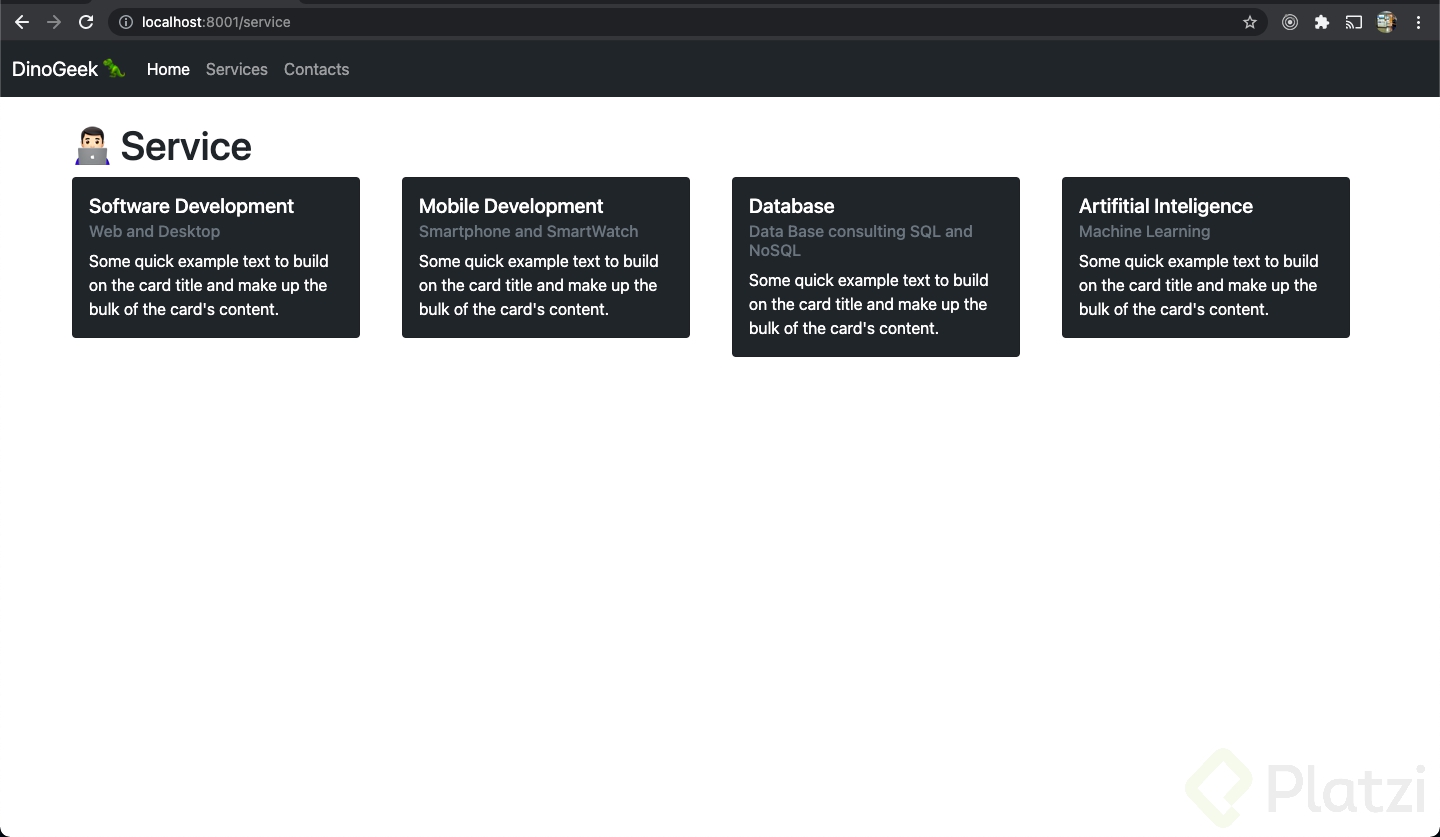Reload the current page
This screenshot has height=837, width=1440.
(x=86, y=22)
